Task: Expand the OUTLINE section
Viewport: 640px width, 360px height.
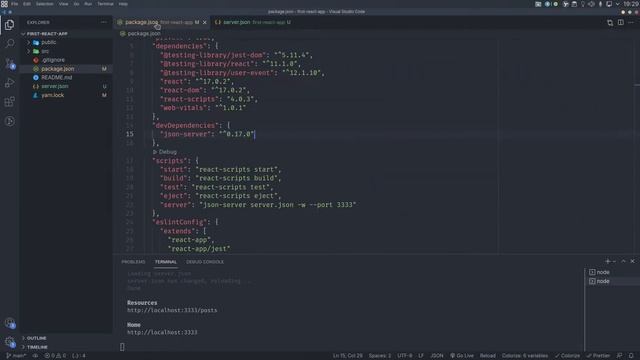Action: [36, 338]
